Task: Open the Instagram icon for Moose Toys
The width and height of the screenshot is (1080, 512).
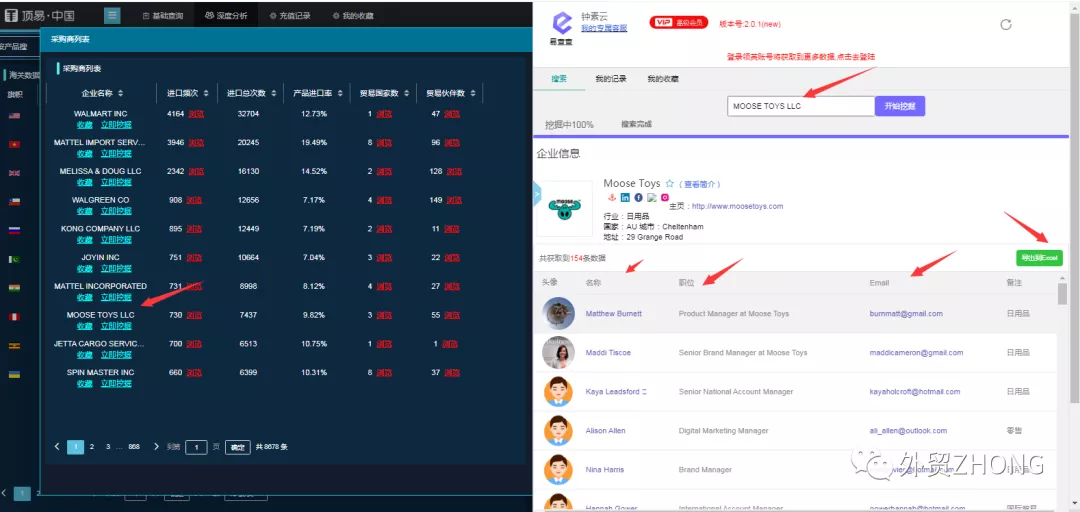Action: 665,197
